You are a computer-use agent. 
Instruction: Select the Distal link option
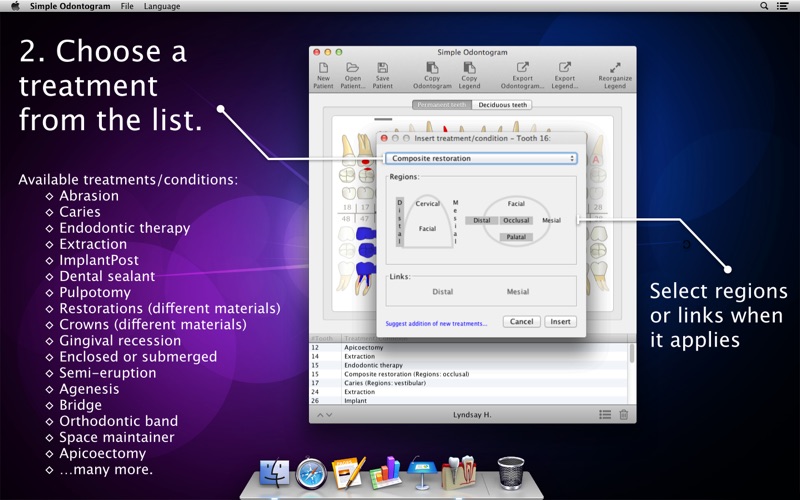[x=442, y=292]
